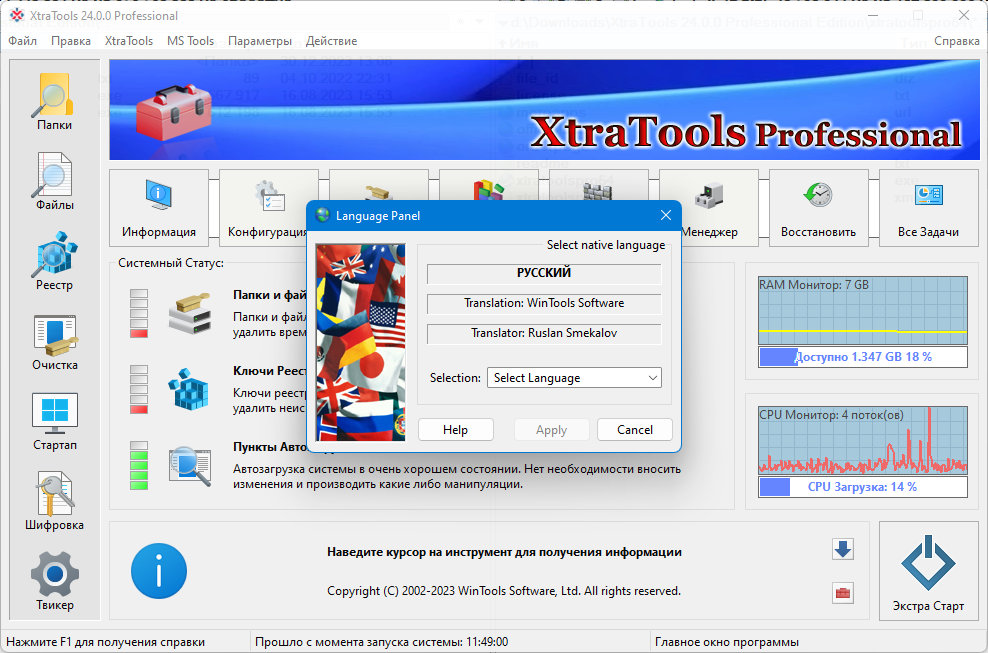Click the Информация toolbar tile

tap(159, 207)
